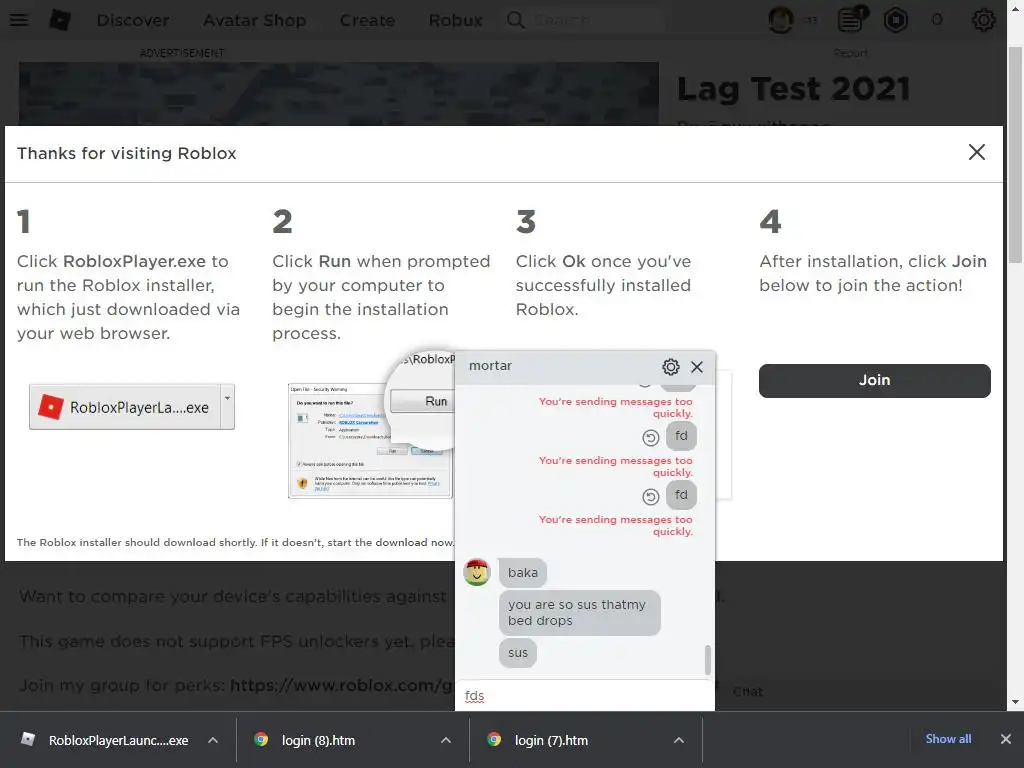Viewport: 1024px width, 768px height.
Task: Click the sus chat bubble
Action: point(517,652)
